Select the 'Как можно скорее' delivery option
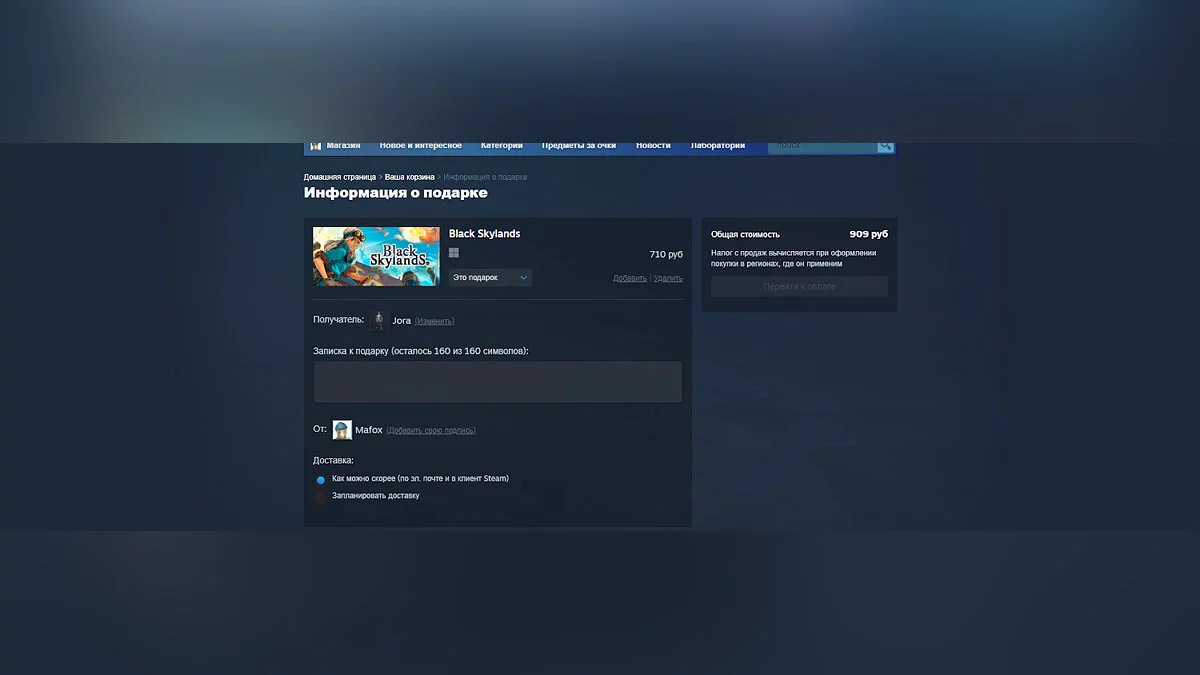 [321, 480]
